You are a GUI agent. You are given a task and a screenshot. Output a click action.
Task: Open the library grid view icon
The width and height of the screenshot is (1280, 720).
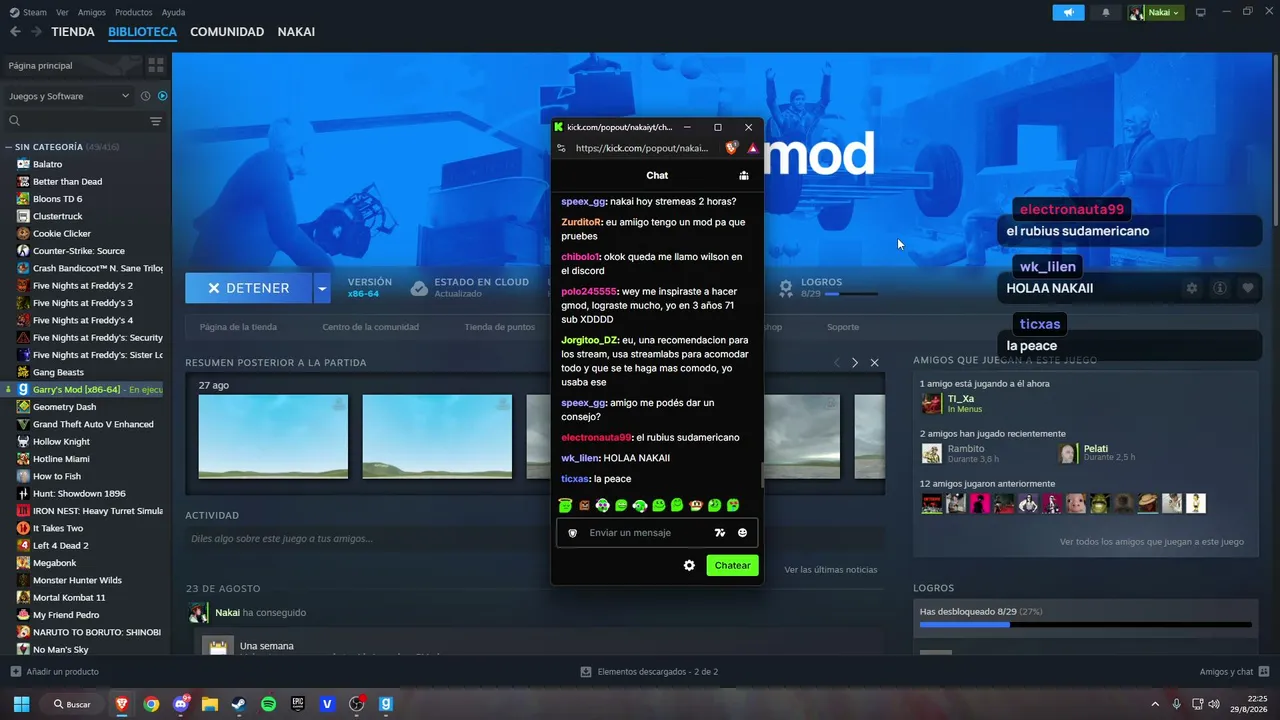click(x=156, y=65)
